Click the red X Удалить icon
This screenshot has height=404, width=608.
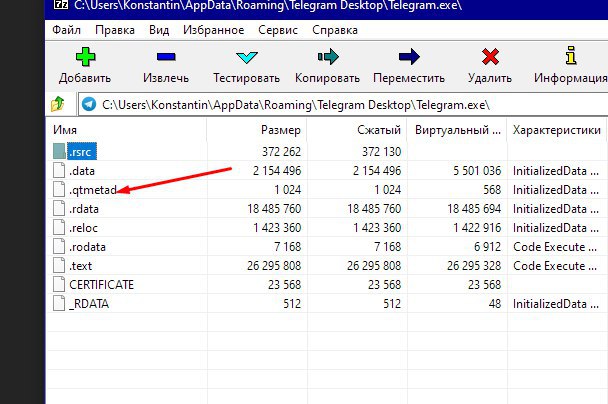(490, 57)
